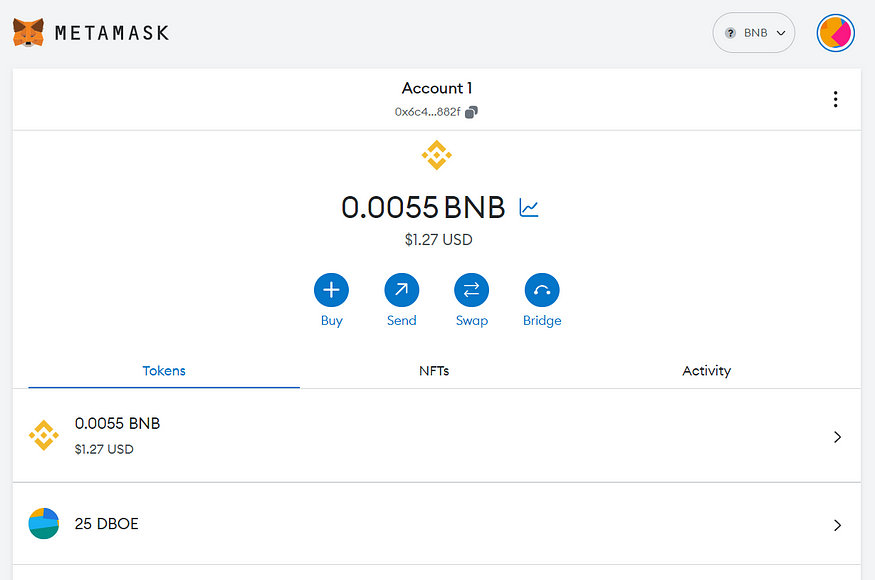
Task: Click the MetaMask fox logo
Action: point(28,32)
